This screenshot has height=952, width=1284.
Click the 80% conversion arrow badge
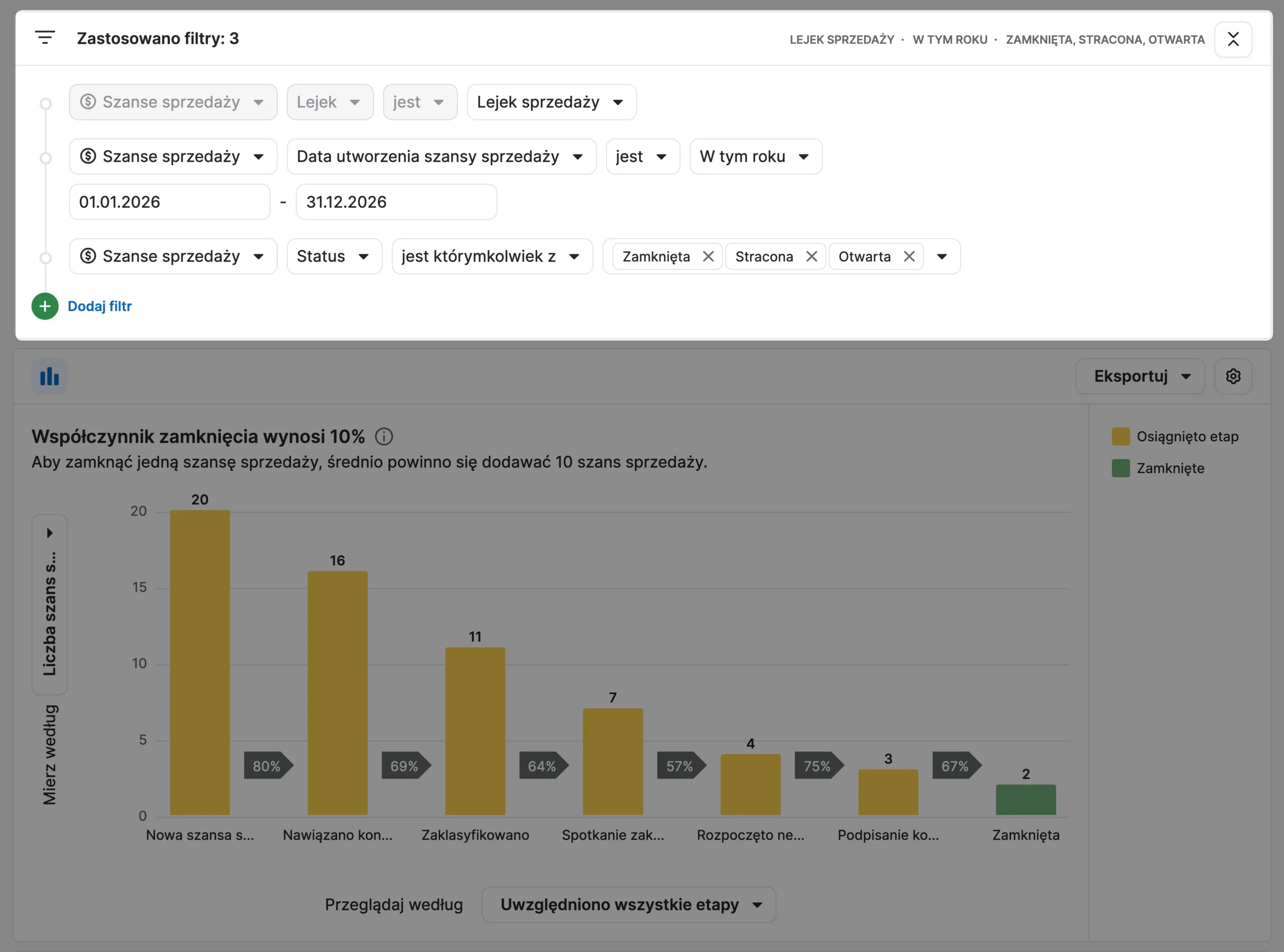[x=268, y=766]
